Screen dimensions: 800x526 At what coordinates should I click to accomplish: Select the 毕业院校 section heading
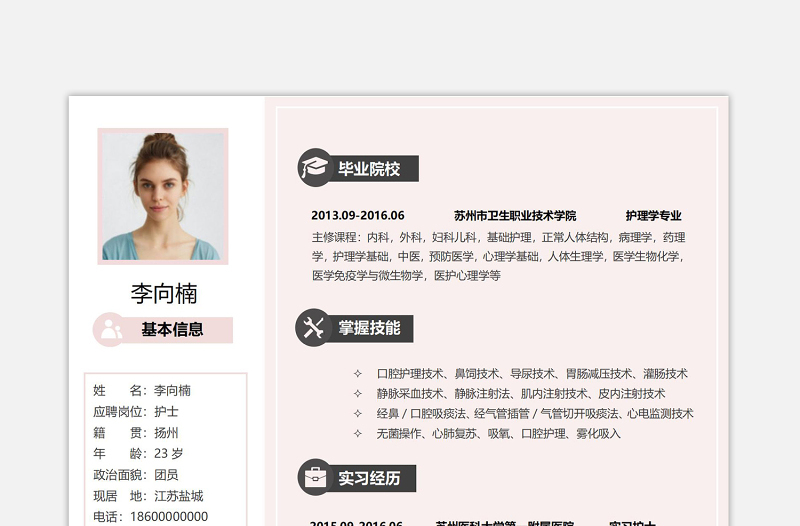click(x=369, y=169)
